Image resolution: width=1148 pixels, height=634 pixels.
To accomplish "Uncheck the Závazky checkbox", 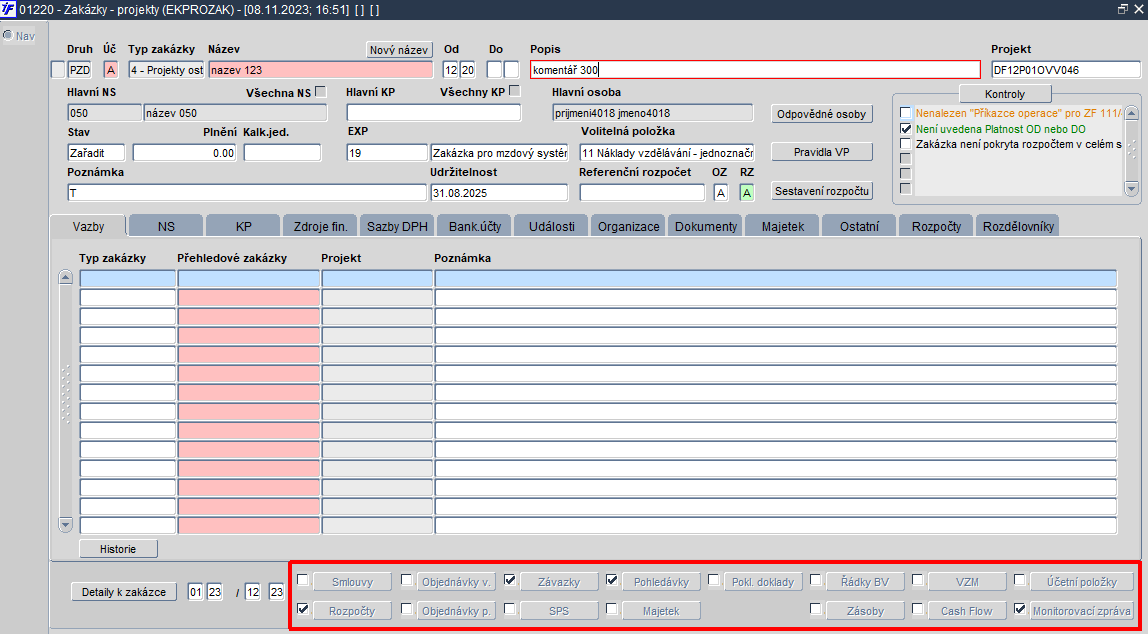I will [x=510, y=581].
